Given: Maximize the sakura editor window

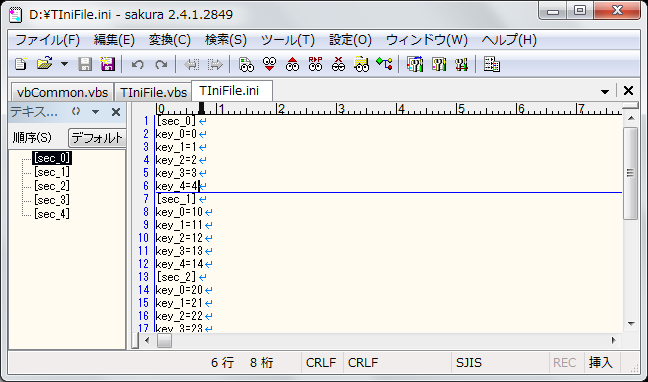Looking at the screenshot, I should coord(580,10).
